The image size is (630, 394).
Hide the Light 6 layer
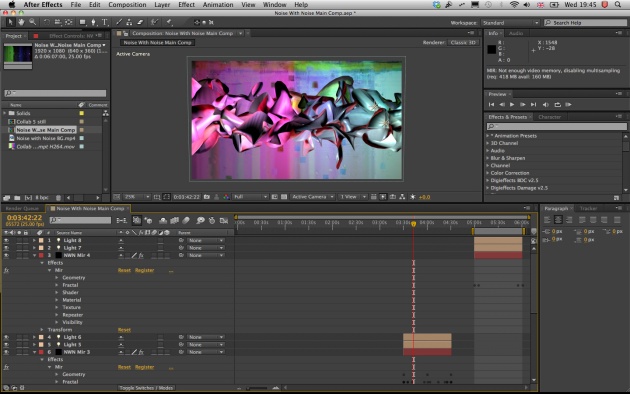[6, 337]
